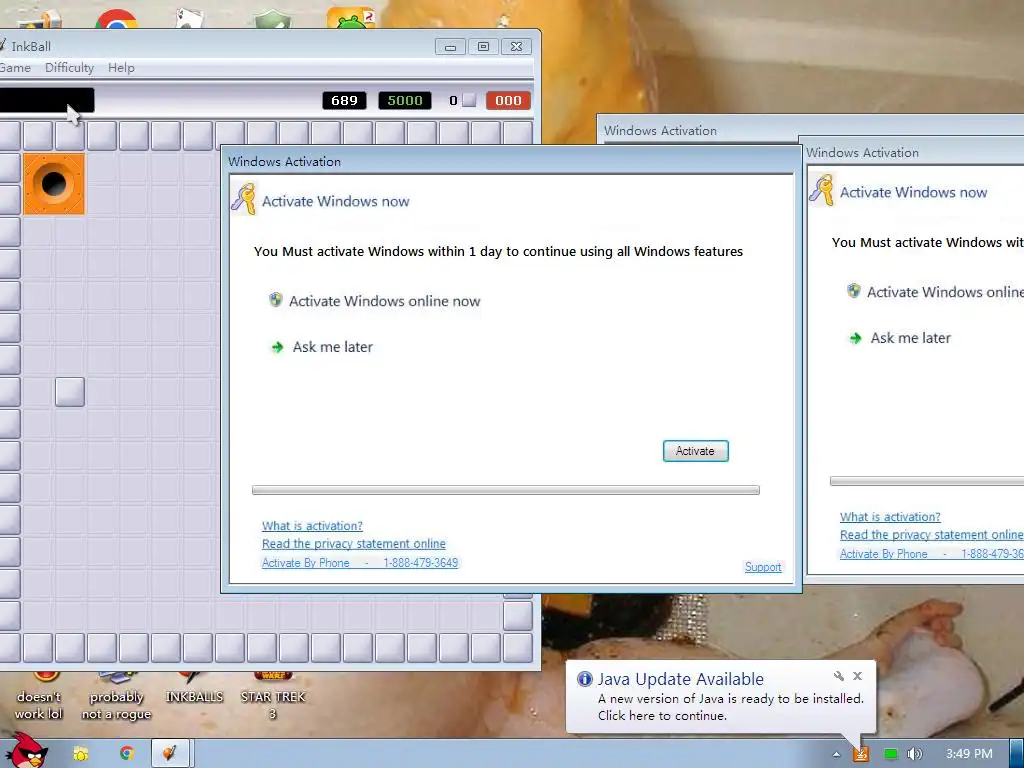Viewport: 1024px width, 768px height.
Task: Click the green shield desktop icon at top
Action: (273, 20)
